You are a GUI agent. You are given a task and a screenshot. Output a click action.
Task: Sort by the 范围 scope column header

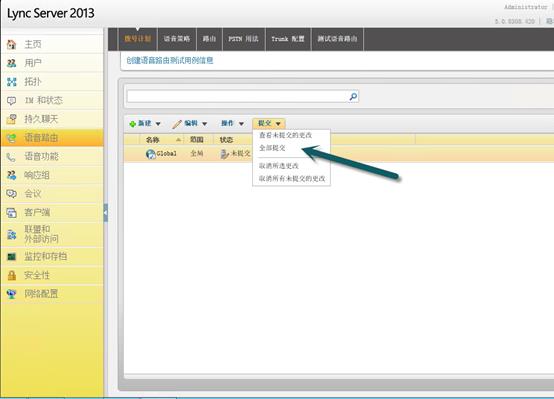(197, 140)
